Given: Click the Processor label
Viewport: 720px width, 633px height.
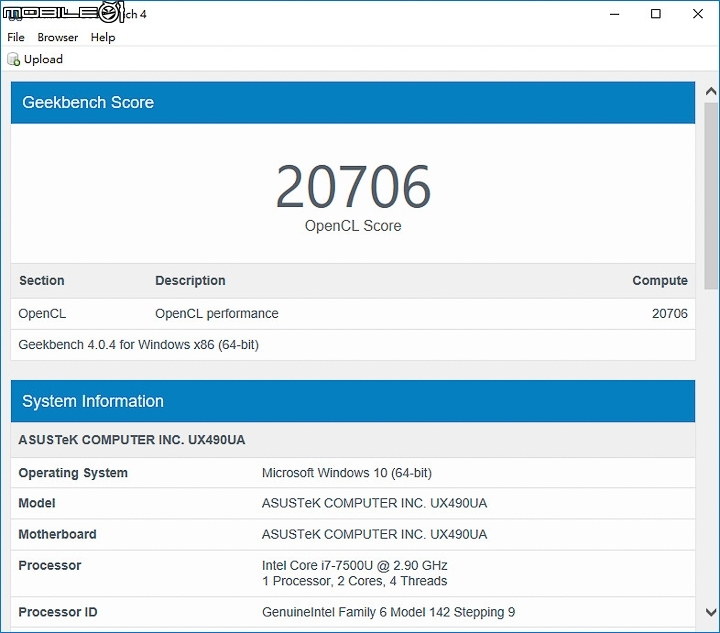Looking at the screenshot, I should [50, 566].
